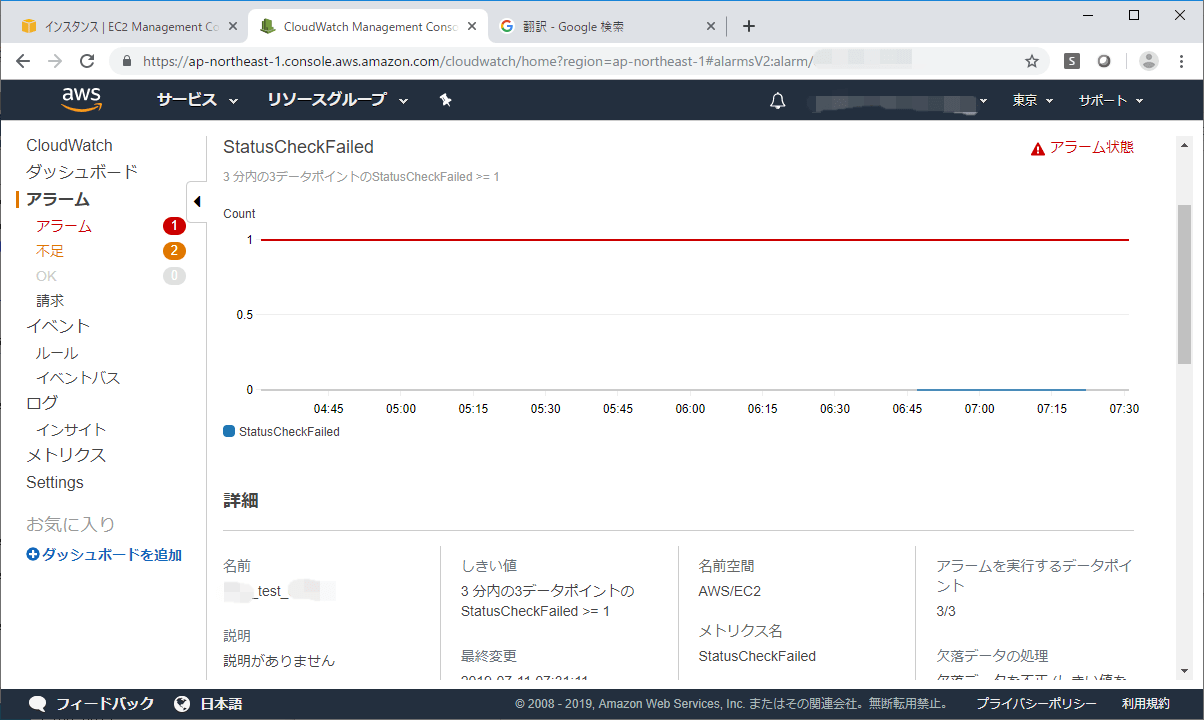Click the S extension icon in Chrome toolbar
Viewport: 1204px width, 720px height.
coord(1072,61)
